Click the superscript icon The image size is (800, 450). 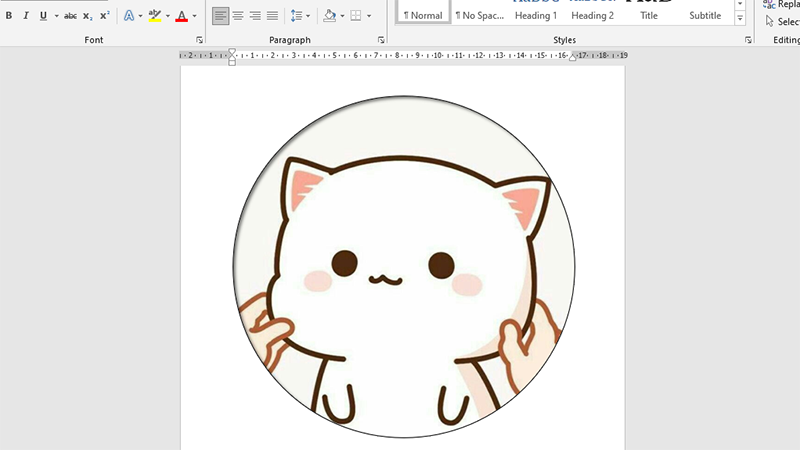[105, 16]
